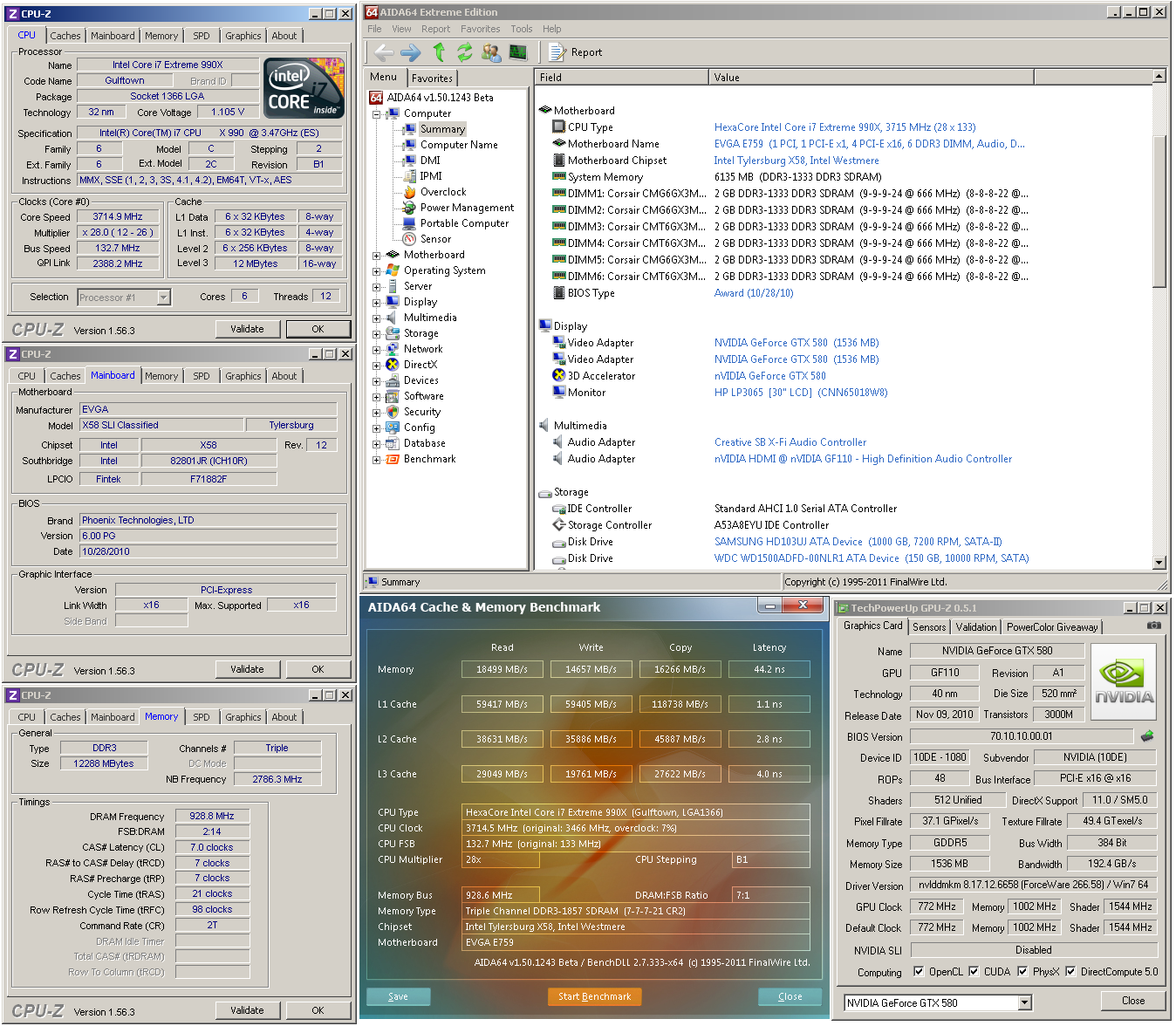Screen dimensions: 1176x1026
Task: Click the Field column header
Action: 621,78
